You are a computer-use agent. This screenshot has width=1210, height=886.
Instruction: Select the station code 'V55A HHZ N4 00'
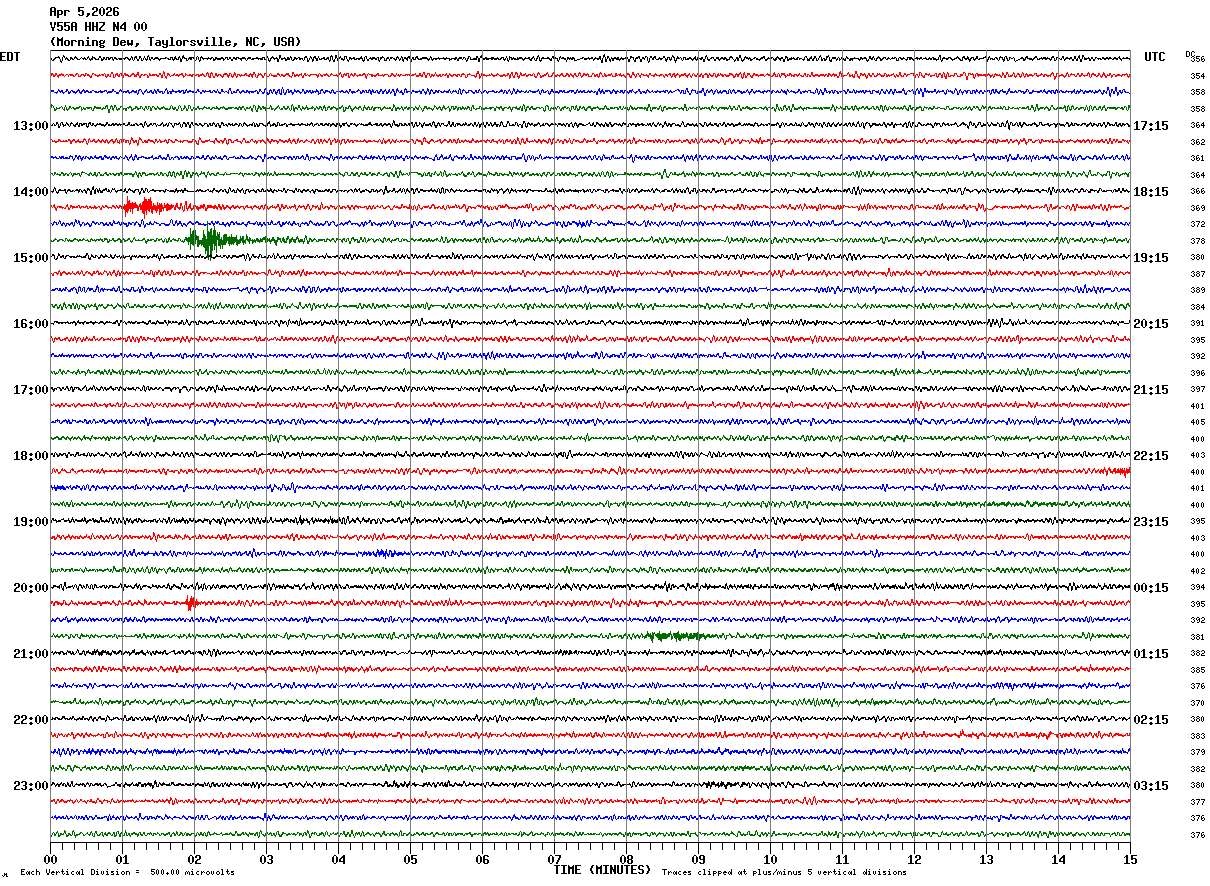[x=98, y=27]
